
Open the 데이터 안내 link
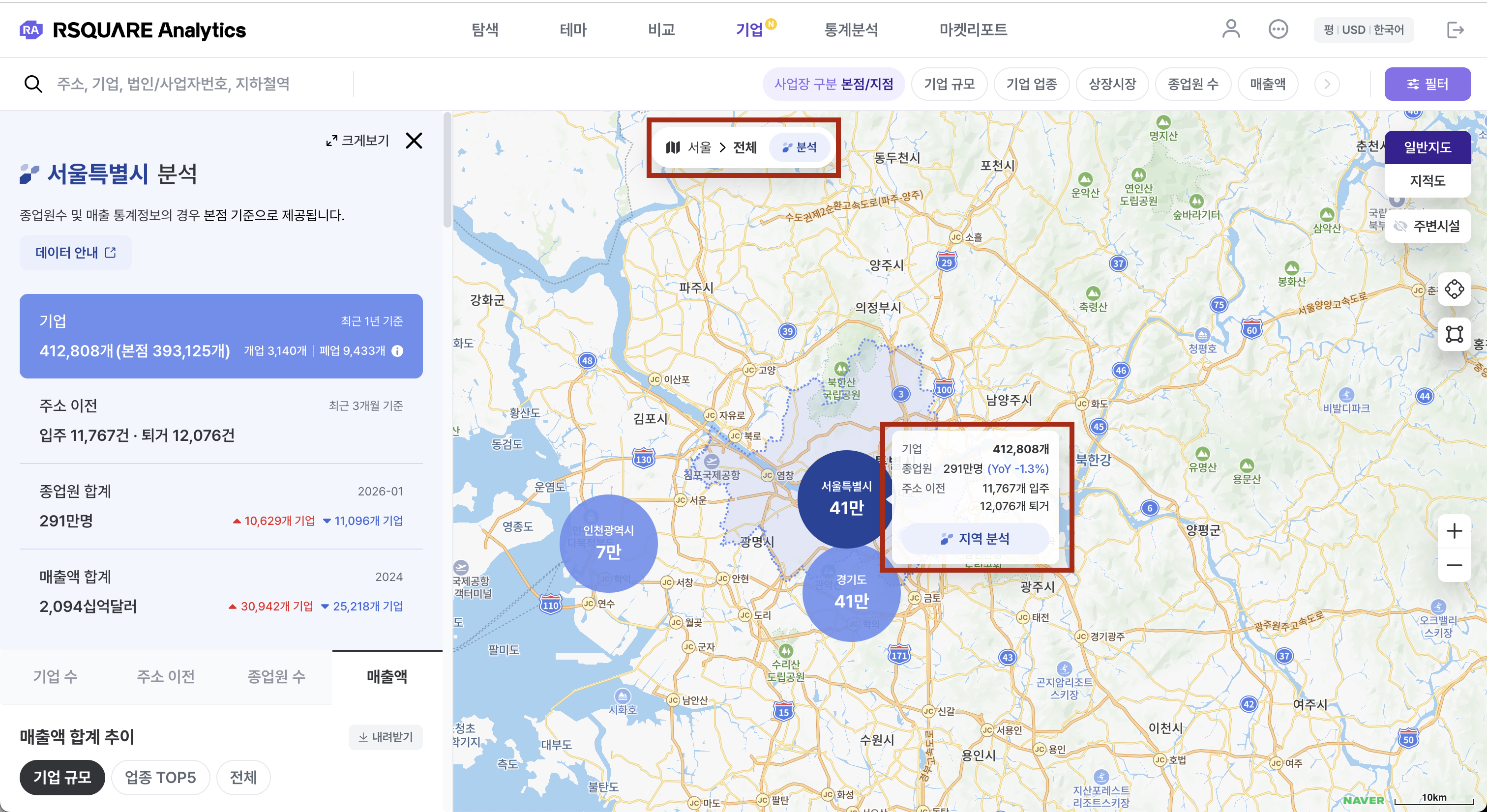pyautogui.click(x=76, y=253)
